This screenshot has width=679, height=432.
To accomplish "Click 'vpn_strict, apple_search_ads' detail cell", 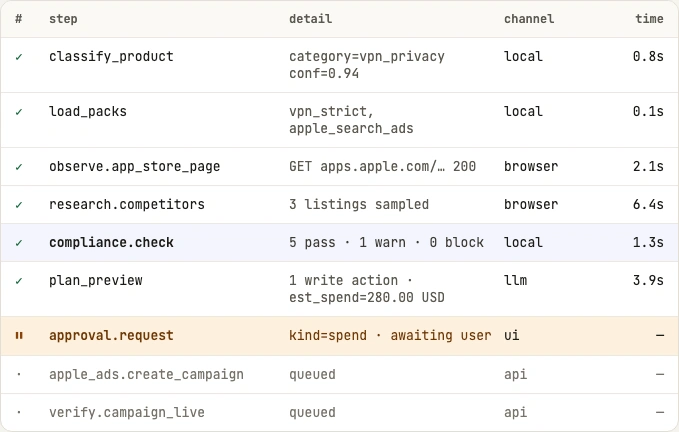I will pyautogui.click(x=351, y=120).
